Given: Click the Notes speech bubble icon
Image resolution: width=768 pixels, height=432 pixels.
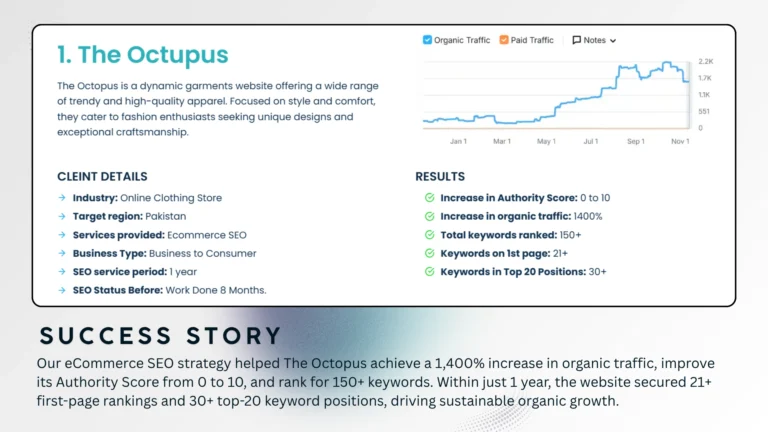Looking at the screenshot, I should point(576,40).
